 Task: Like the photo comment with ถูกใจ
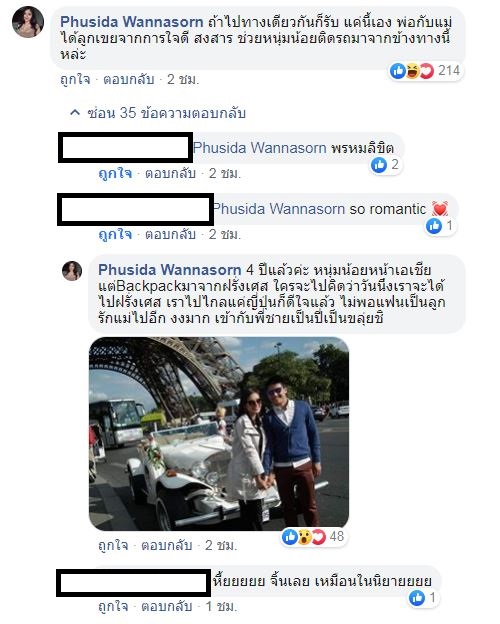click(113, 545)
